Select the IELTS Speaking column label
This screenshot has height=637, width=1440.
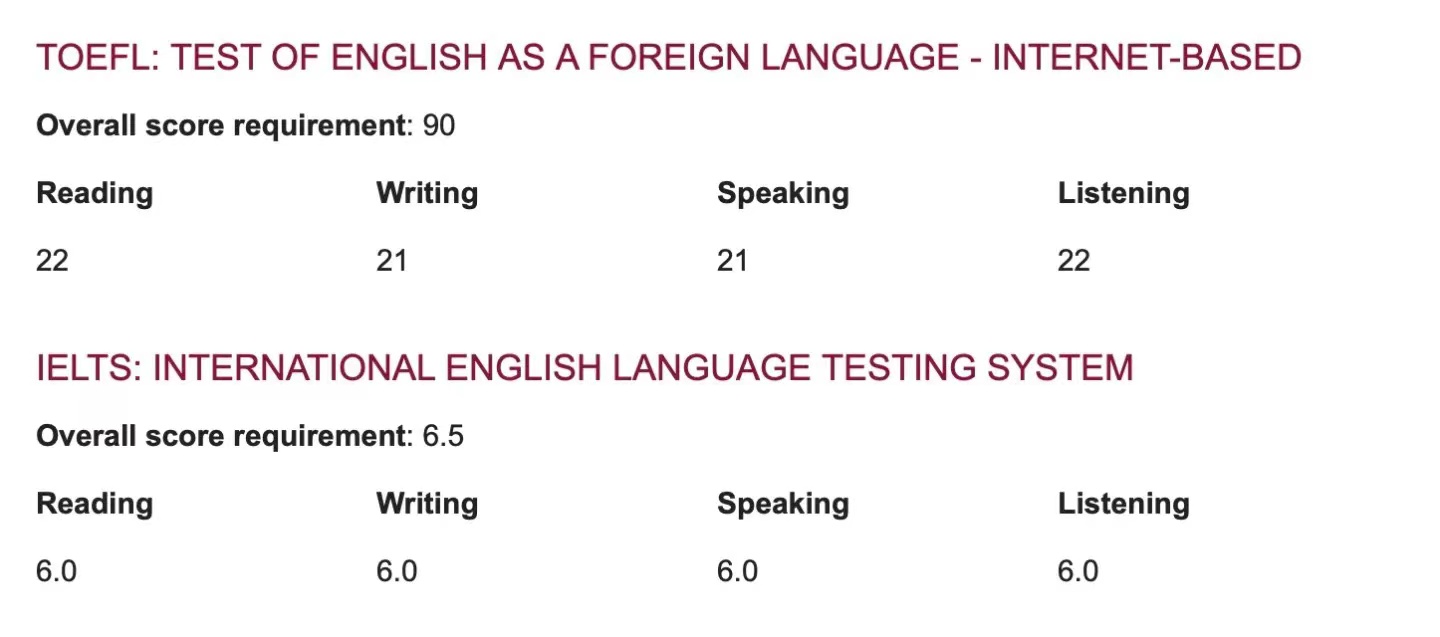pyautogui.click(x=783, y=503)
